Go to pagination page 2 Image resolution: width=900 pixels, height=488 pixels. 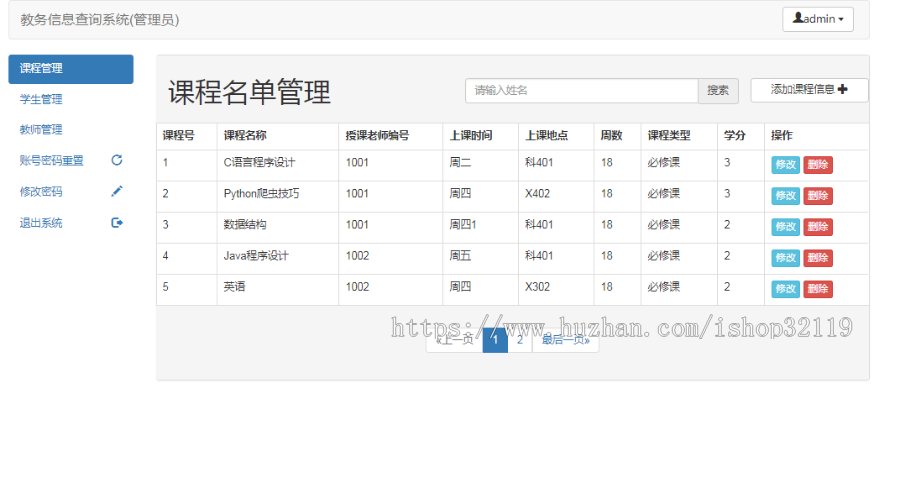[x=519, y=340]
